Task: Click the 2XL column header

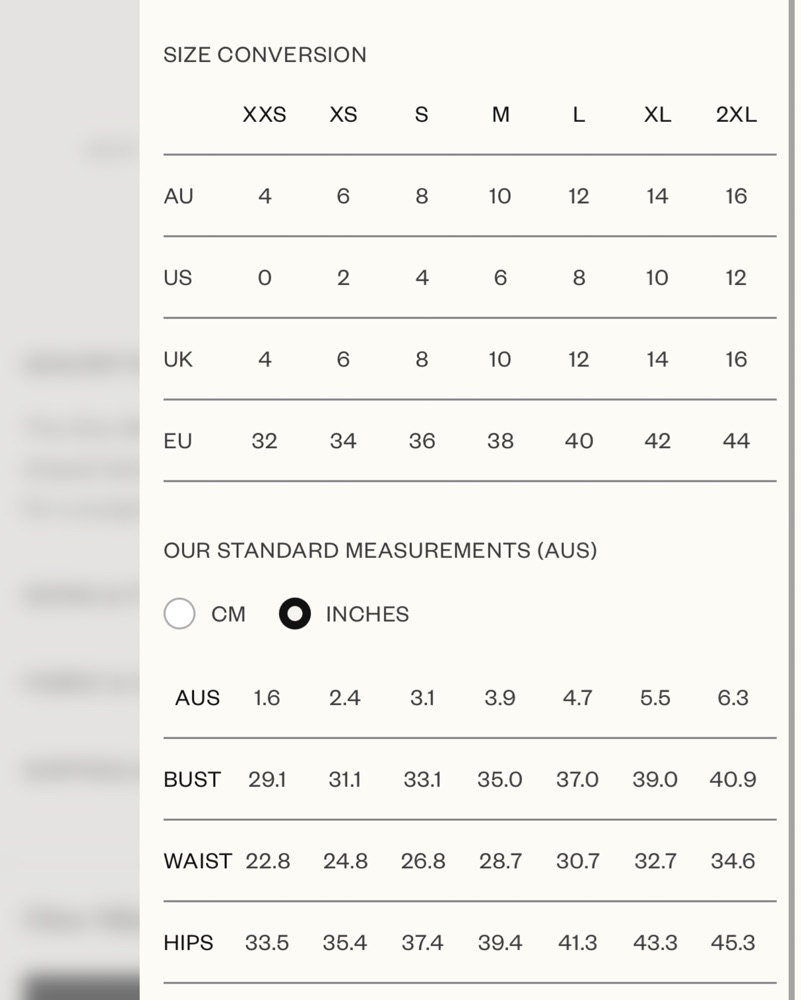Action: pyautogui.click(x=736, y=115)
